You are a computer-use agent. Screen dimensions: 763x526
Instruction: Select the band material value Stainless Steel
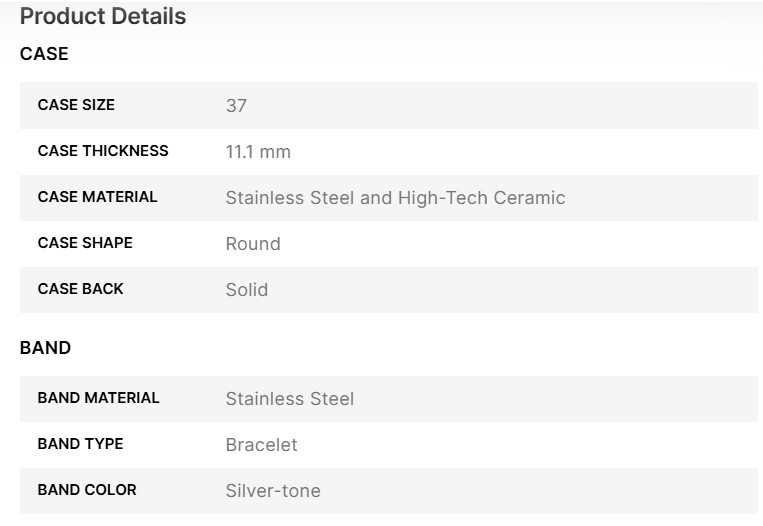click(290, 399)
